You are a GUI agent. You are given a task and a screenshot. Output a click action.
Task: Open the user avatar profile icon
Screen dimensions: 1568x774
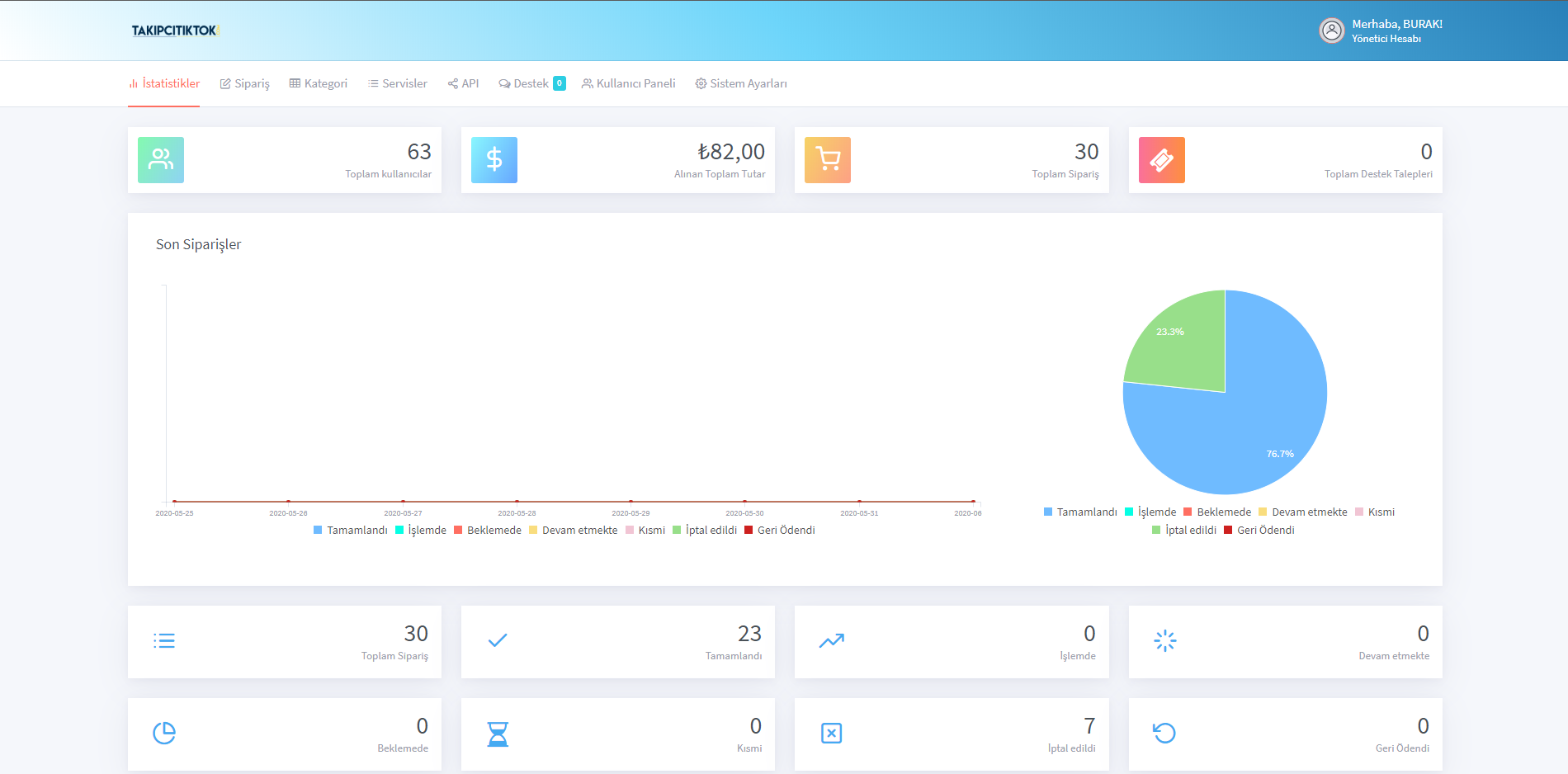point(1332,31)
